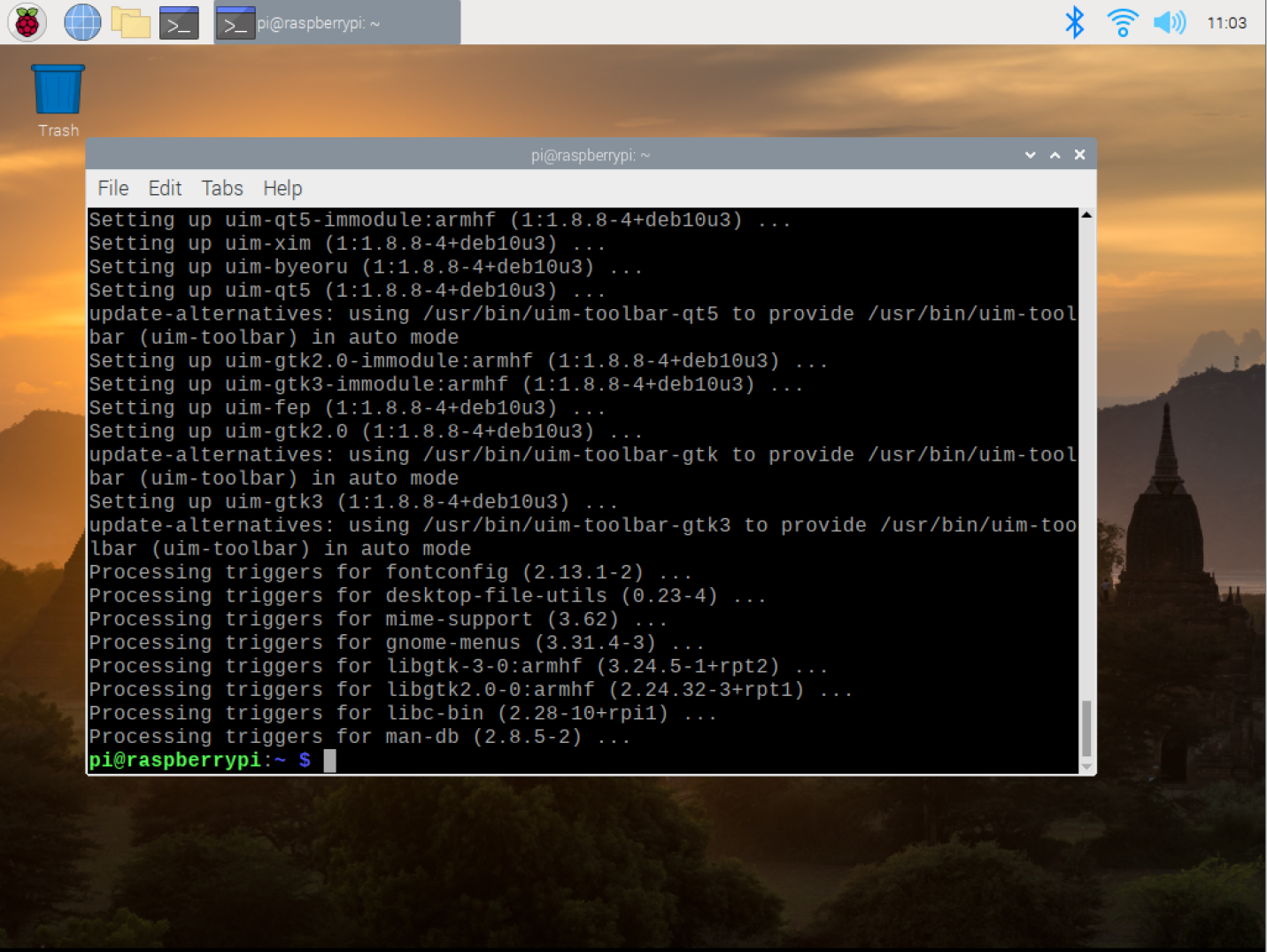Close the terminal window
Viewport: 1267px width, 952px height.
[x=1079, y=155]
